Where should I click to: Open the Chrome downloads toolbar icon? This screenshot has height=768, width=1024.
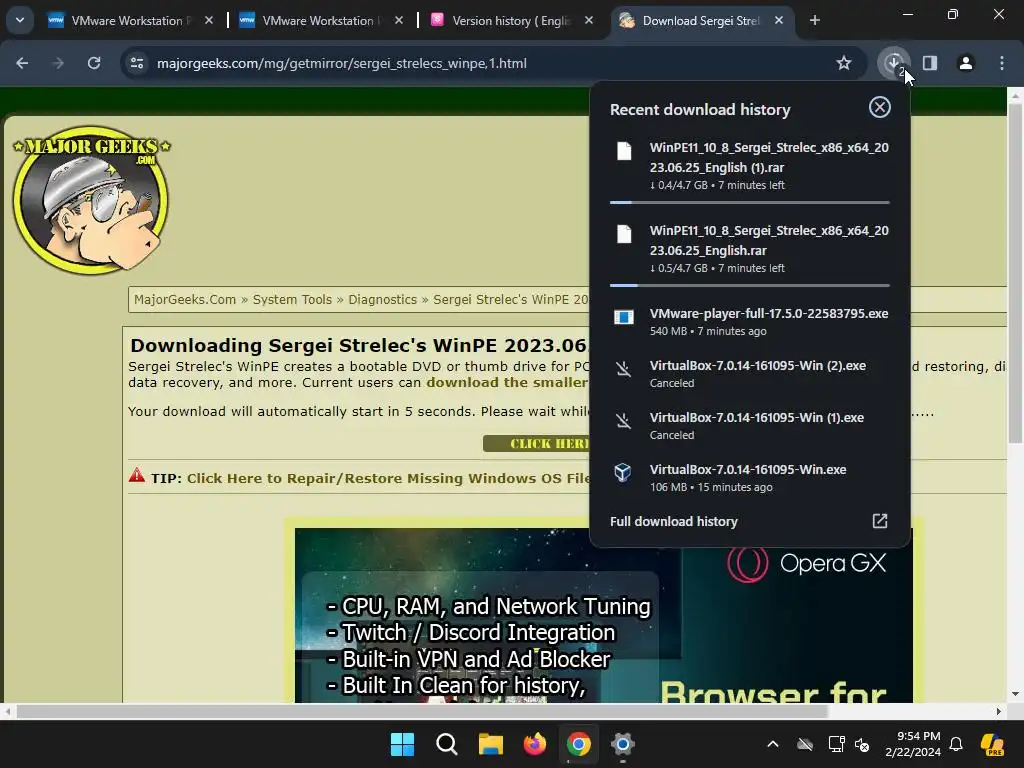pyautogui.click(x=893, y=63)
